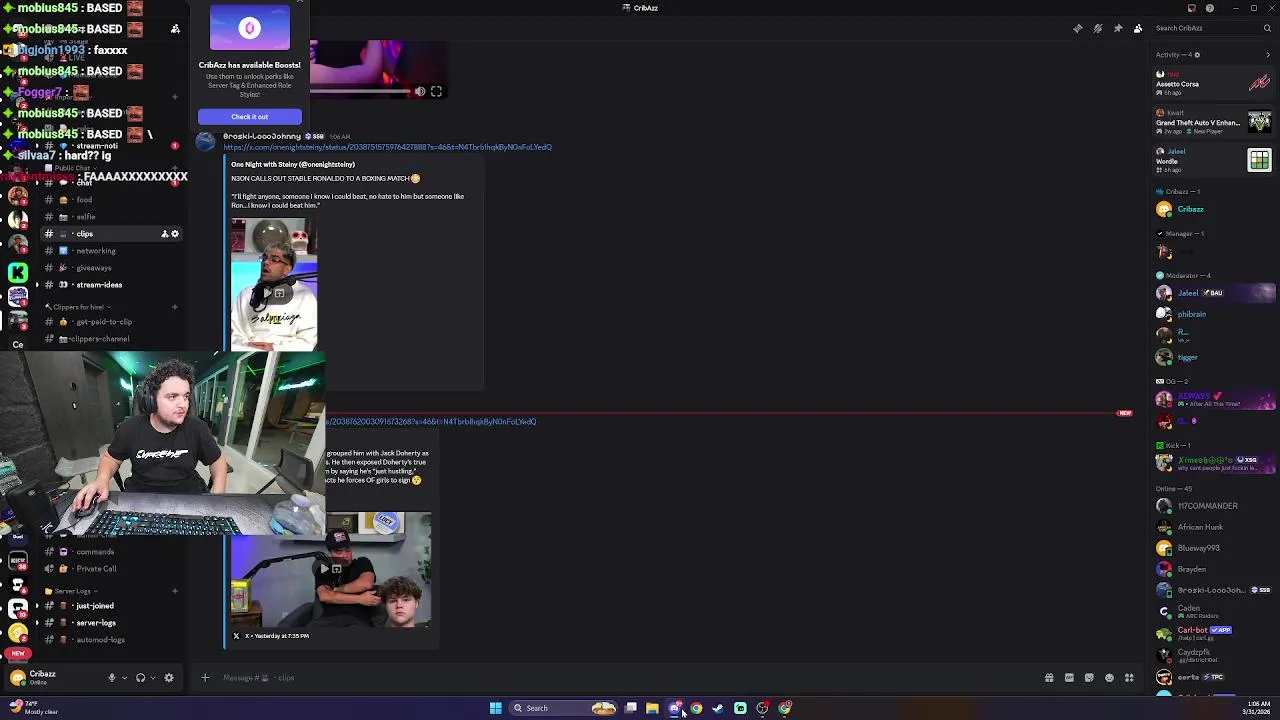
Task: Open moderator Jaleel in member list
Action: [x=1214, y=293]
